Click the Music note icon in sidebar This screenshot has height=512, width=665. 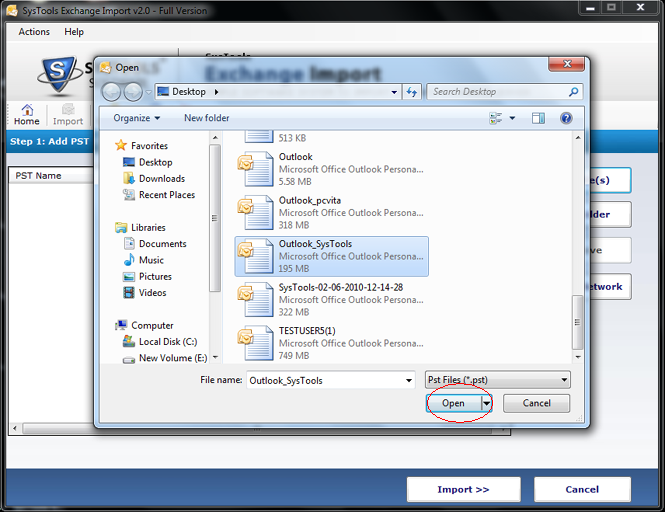click(129, 260)
